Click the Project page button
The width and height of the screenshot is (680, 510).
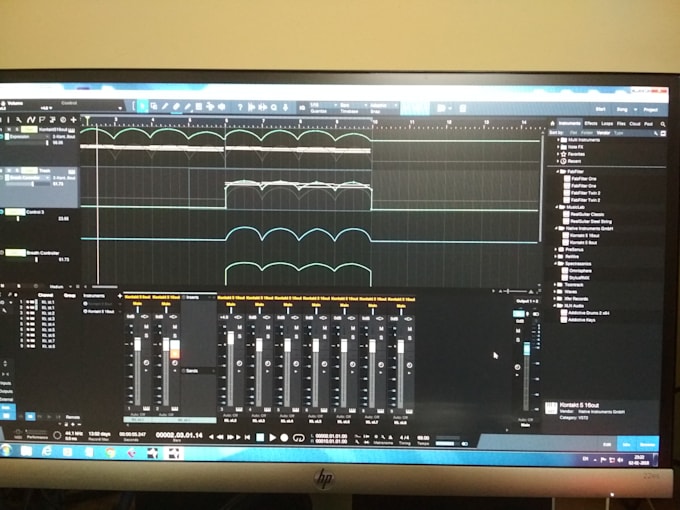pos(650,110)
